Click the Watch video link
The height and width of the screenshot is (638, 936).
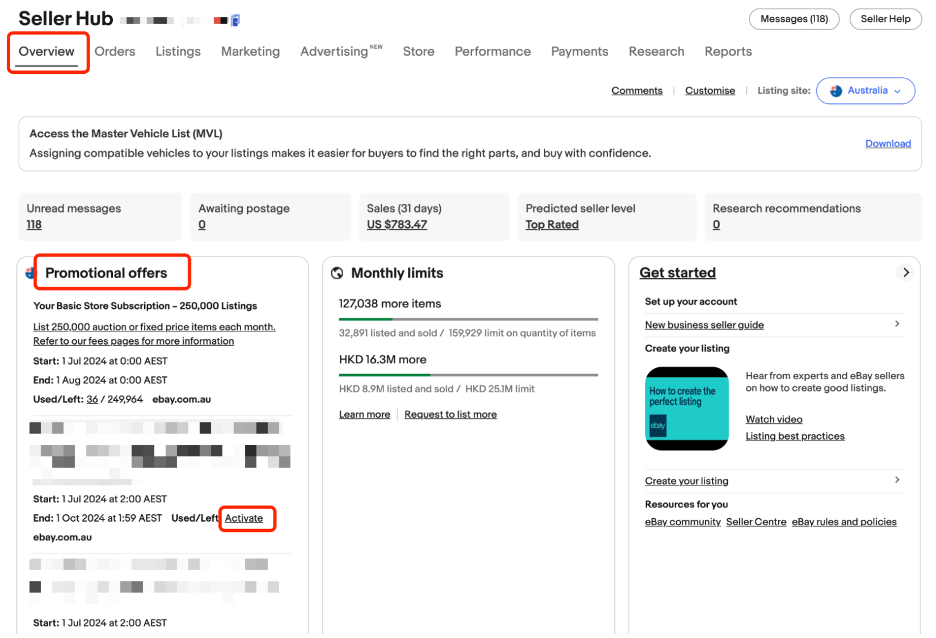(x=774, y=419)
